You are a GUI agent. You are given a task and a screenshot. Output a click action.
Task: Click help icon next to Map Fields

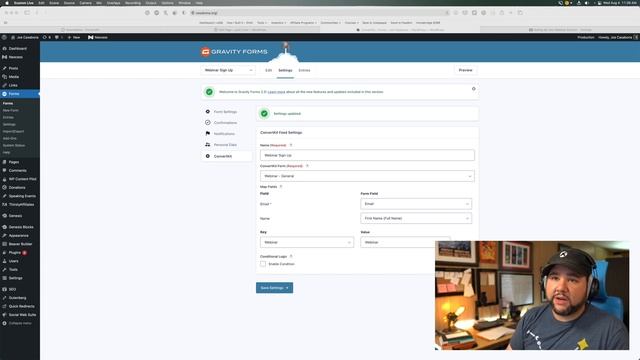tap(281, 187)
